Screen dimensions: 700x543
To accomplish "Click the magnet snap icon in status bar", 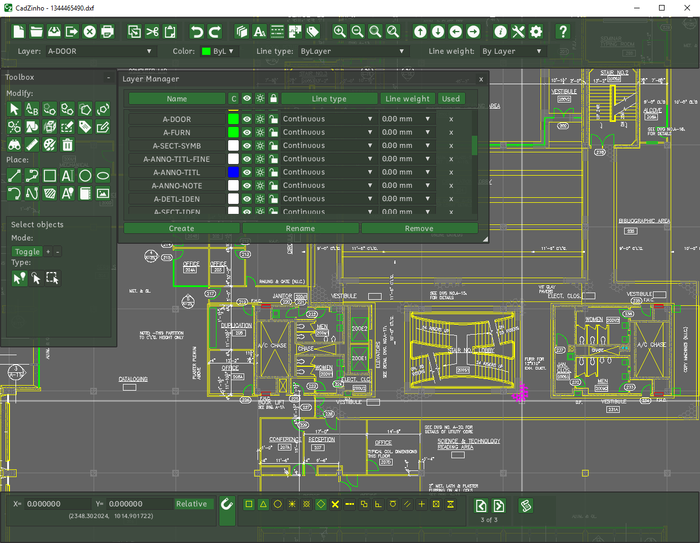I will [x=227, y=504].
